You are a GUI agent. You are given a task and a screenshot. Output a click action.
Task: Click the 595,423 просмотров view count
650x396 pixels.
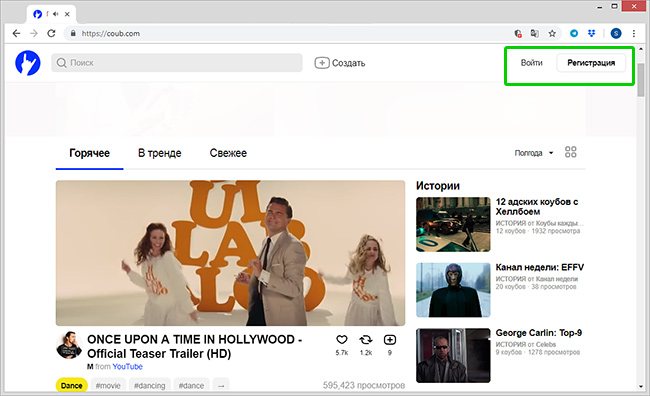coord(364,386)
